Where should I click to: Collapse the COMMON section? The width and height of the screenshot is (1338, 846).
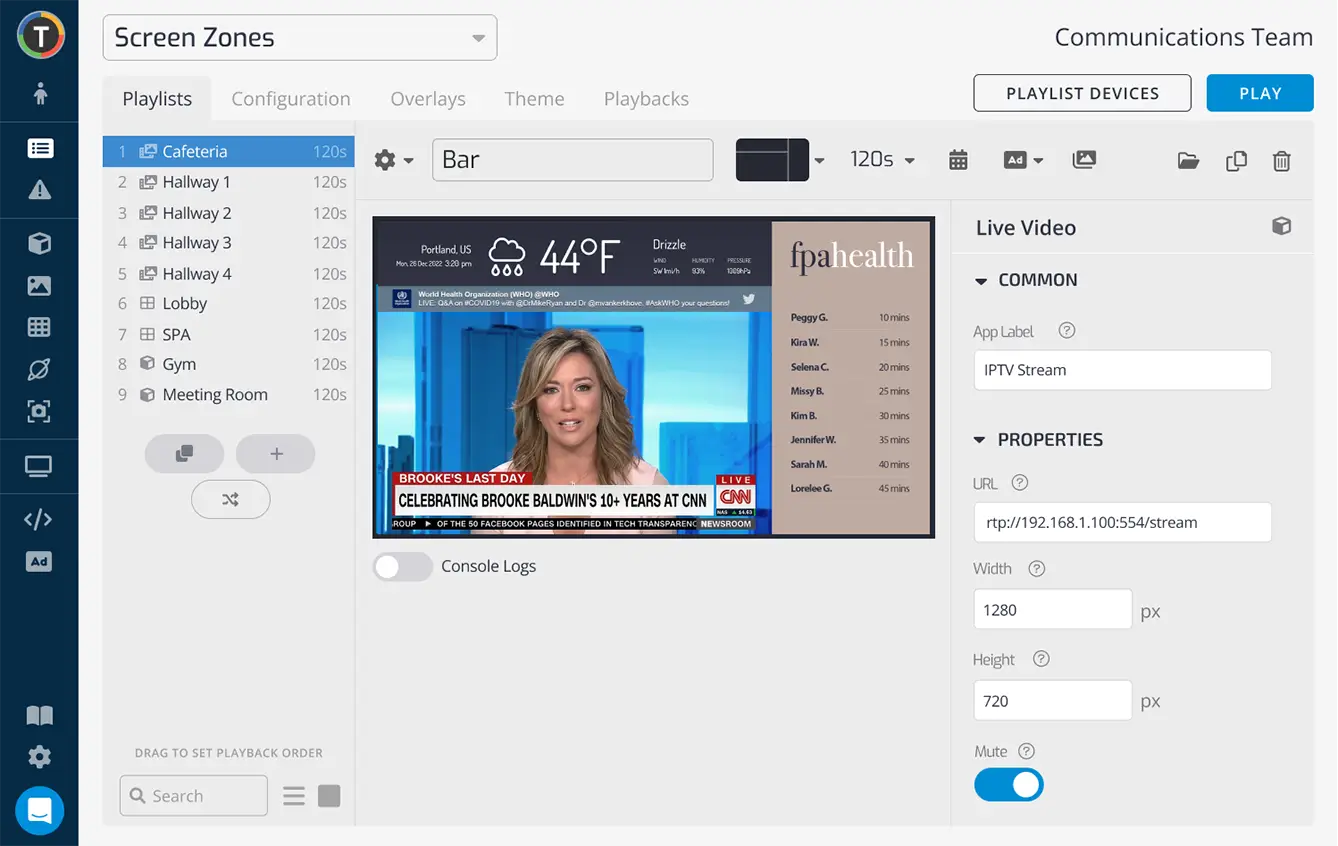click(1026, 281)
